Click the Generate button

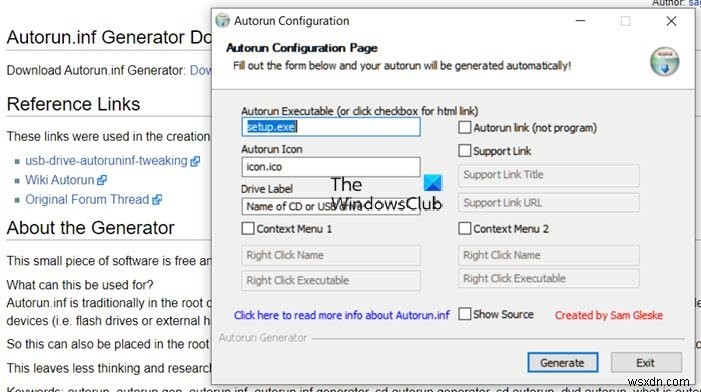(x=562, y=362)
